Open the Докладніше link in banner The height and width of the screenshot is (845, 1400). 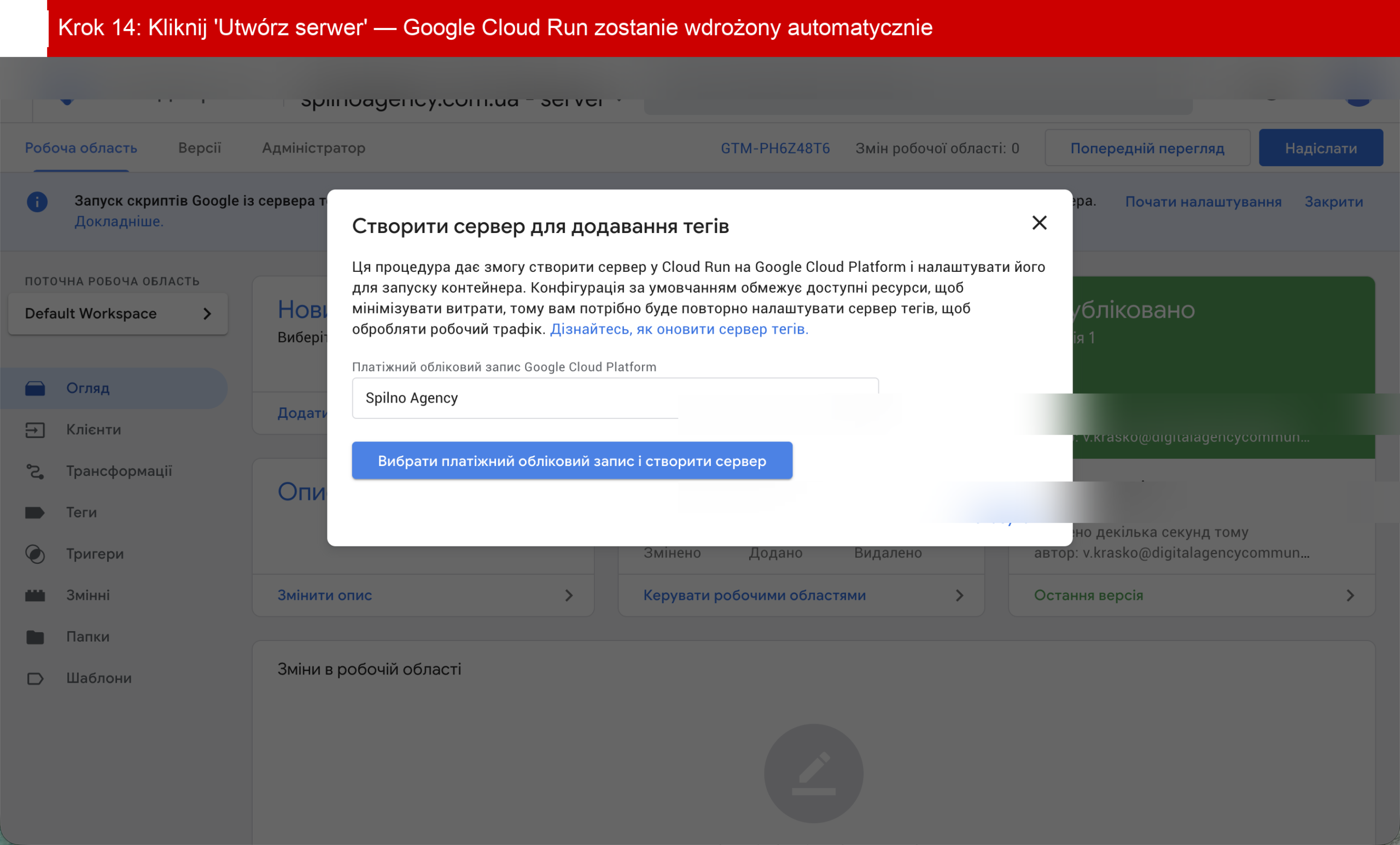(x=119, y=222)
